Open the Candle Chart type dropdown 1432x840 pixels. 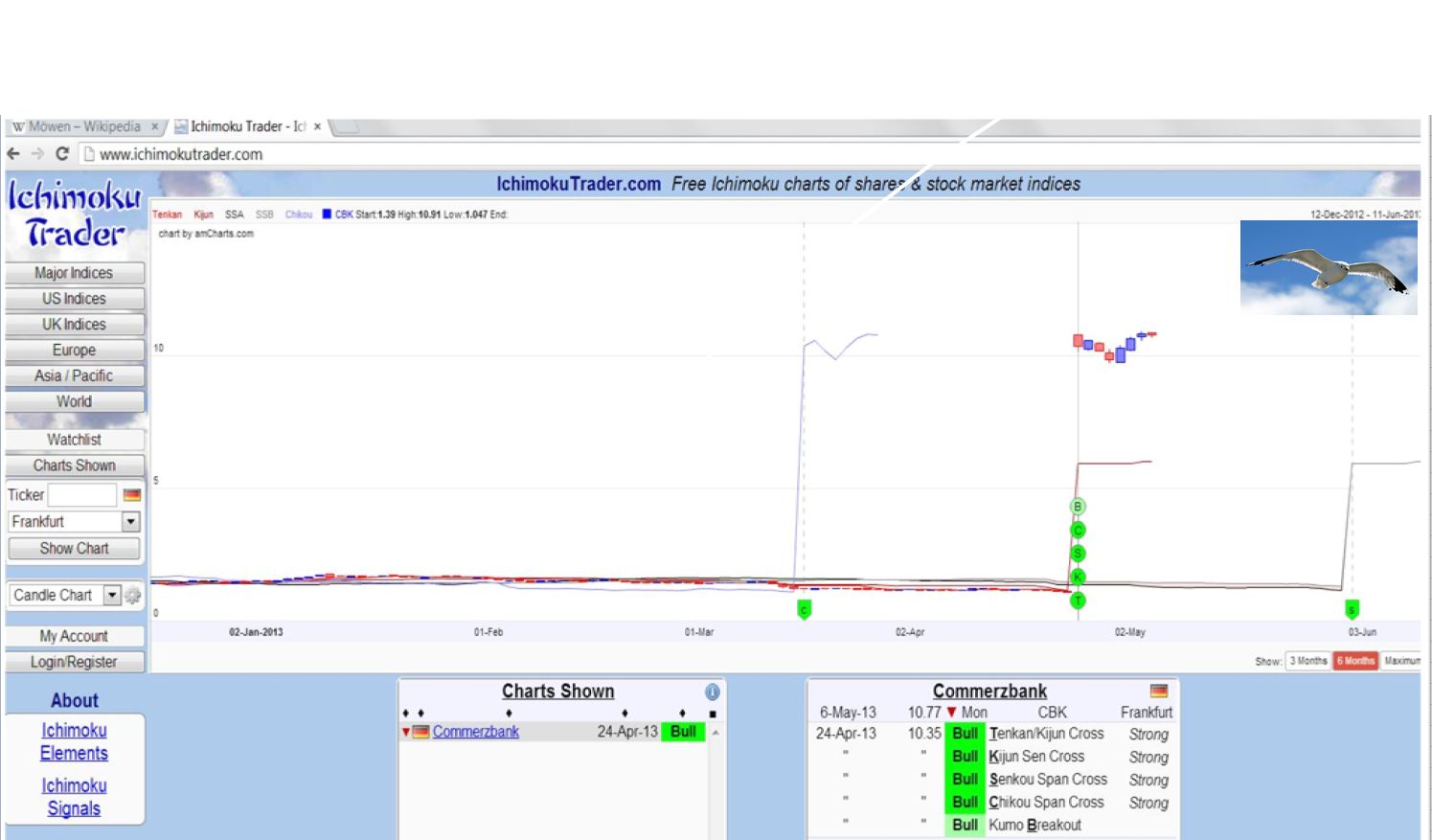[65, 595]
